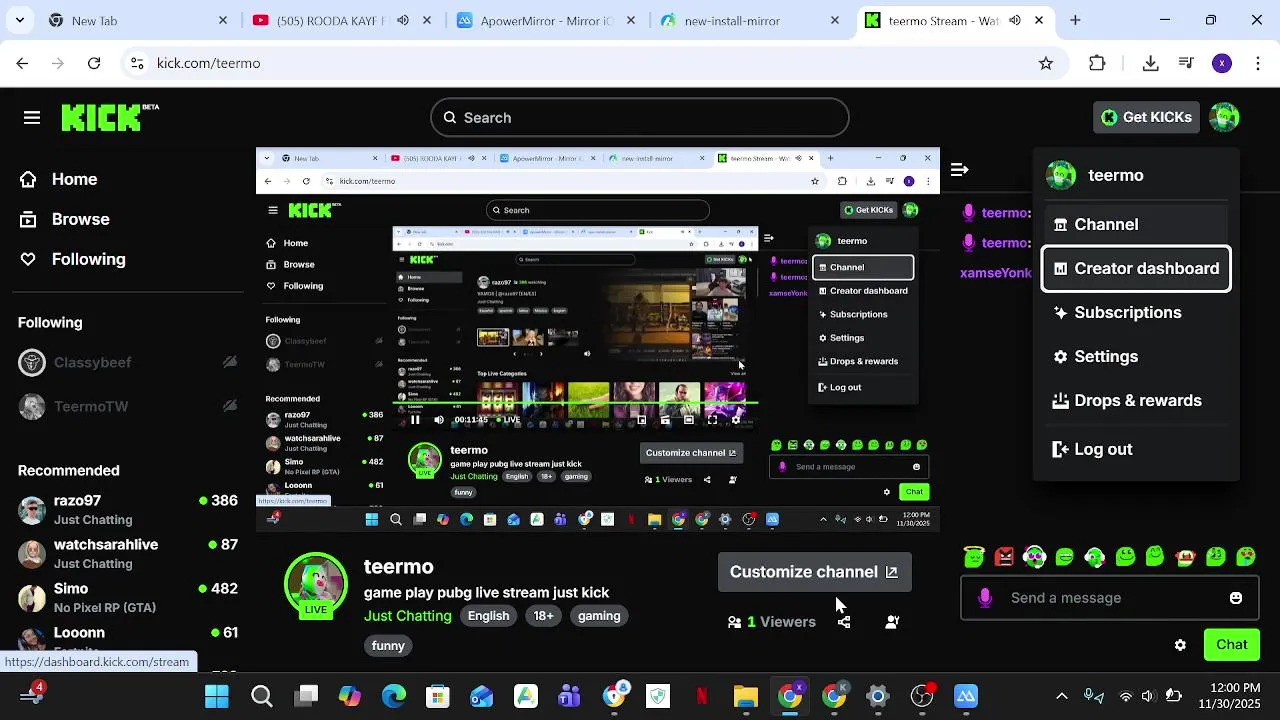
Task: Open the Windows Start menu
Action: 217,696
